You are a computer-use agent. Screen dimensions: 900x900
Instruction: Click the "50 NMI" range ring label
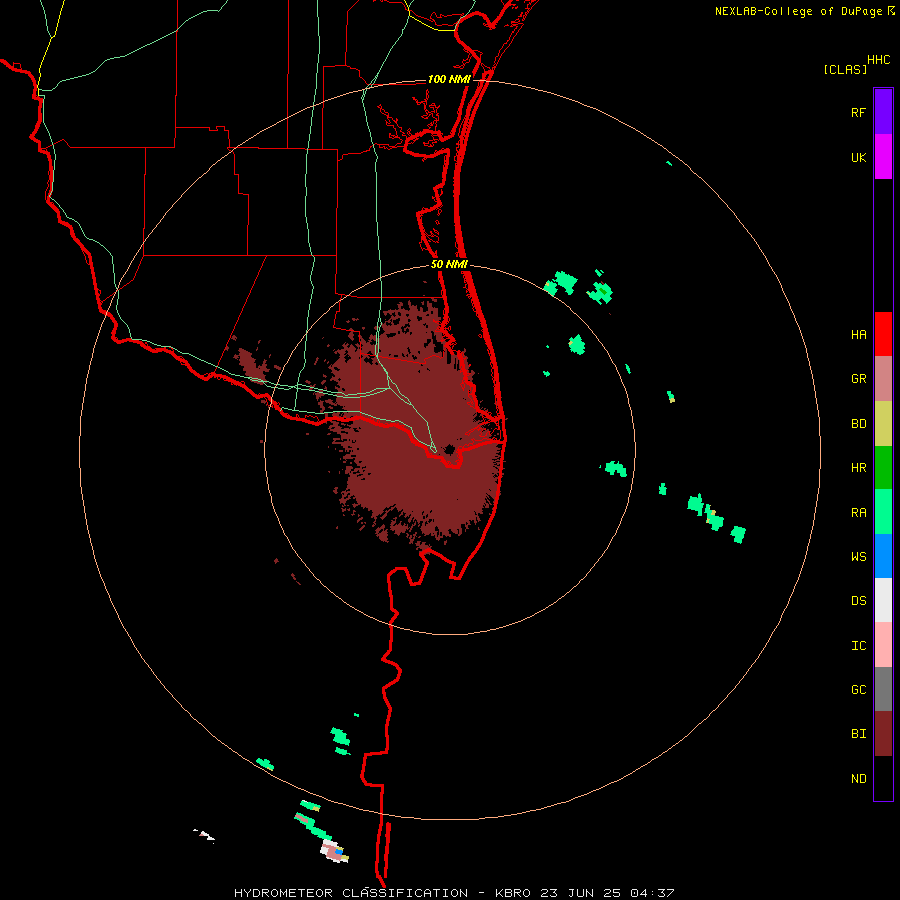pyautogui.click(x=449, y=264)
